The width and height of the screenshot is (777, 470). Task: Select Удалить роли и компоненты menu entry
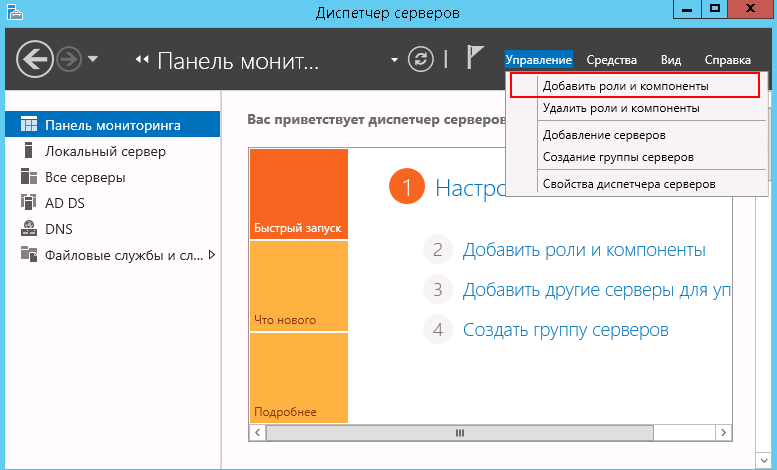click(x=636, y=108)
